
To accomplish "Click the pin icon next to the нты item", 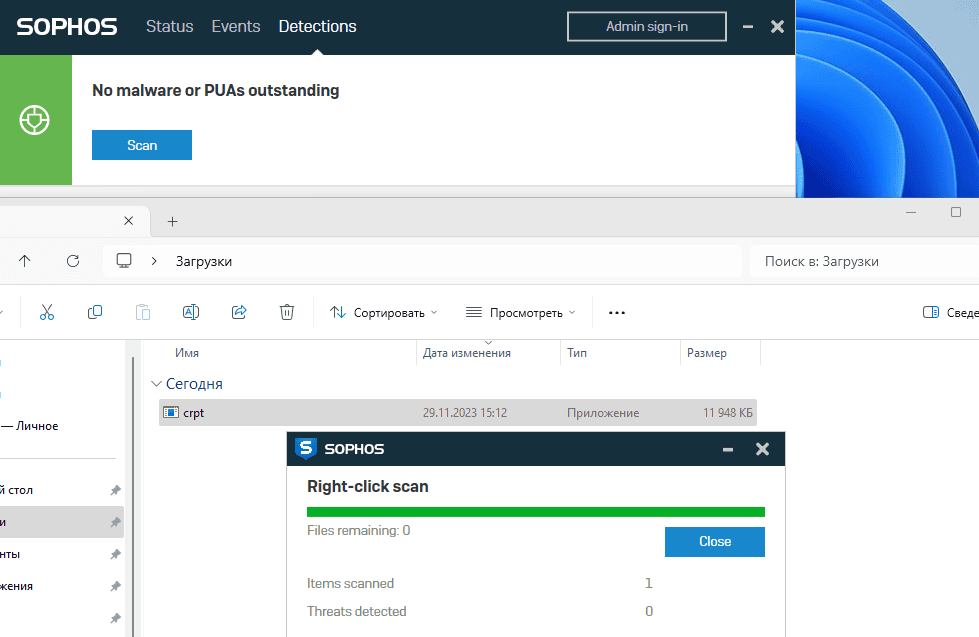I will click(116, 554).
